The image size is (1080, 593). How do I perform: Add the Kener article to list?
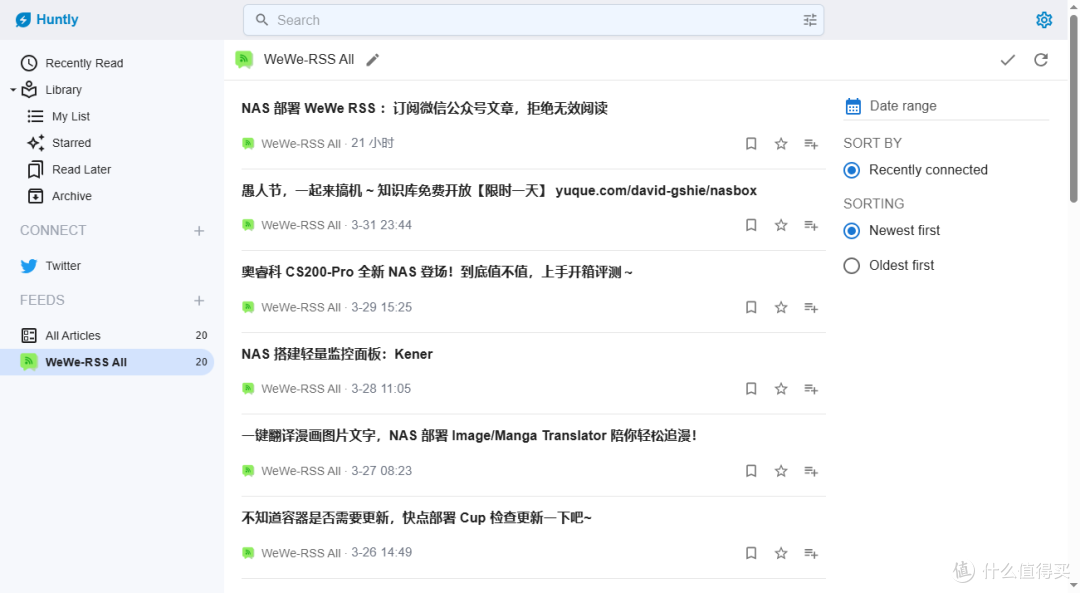pyautogui.click(x=811, y=388)
